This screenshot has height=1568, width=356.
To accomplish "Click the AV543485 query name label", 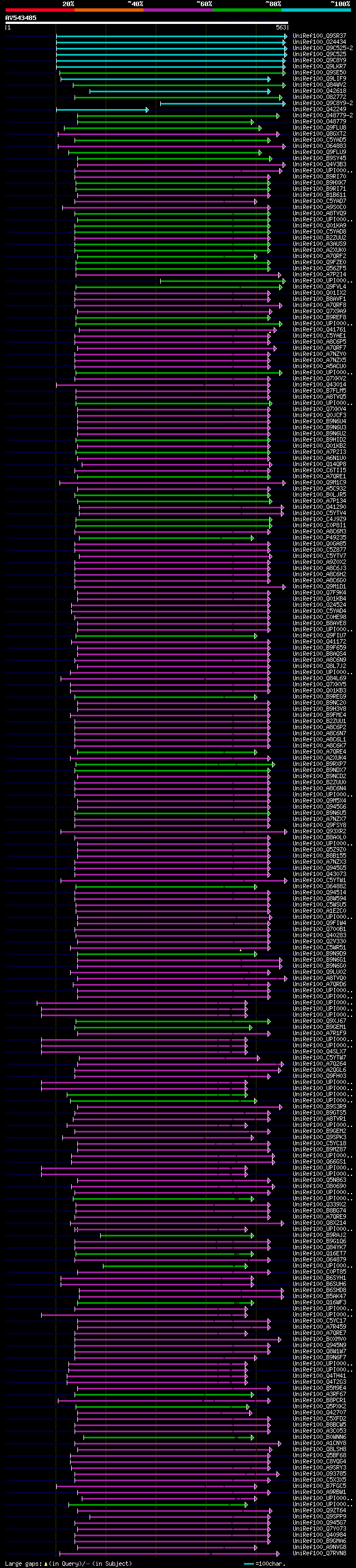I will tap(21, 18).
